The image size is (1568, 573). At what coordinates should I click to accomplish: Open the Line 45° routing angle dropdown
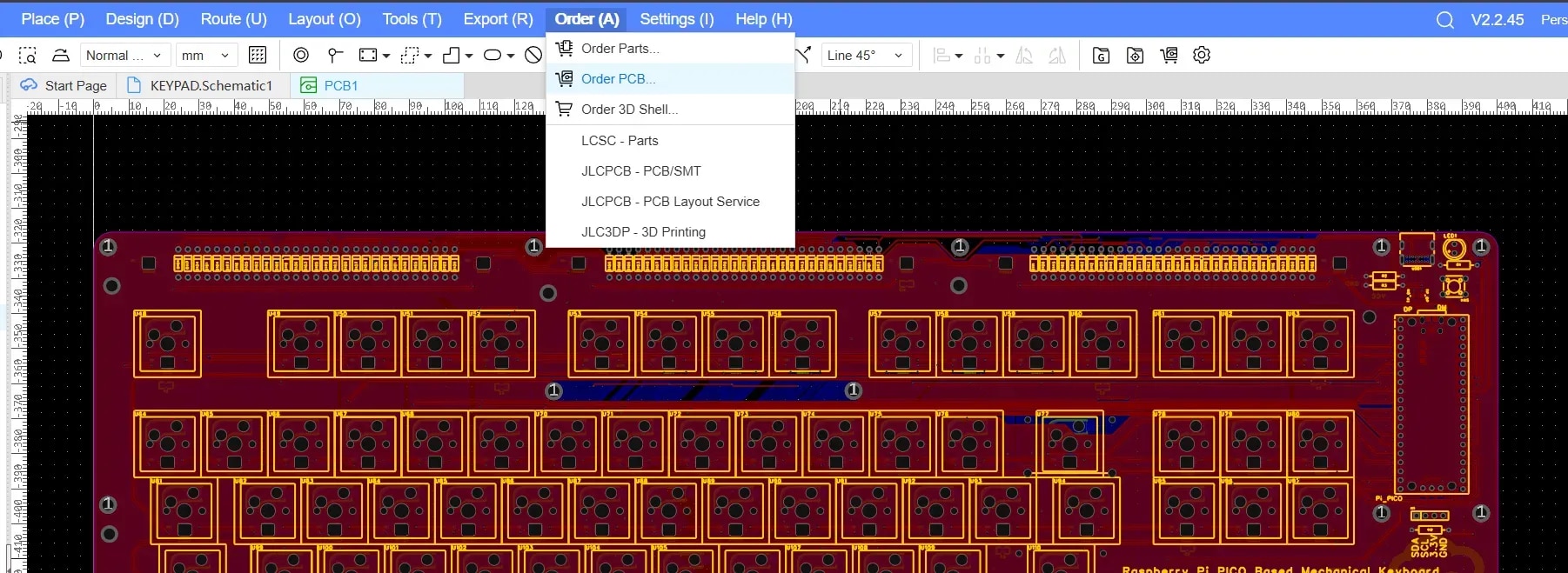coord(866,55)
